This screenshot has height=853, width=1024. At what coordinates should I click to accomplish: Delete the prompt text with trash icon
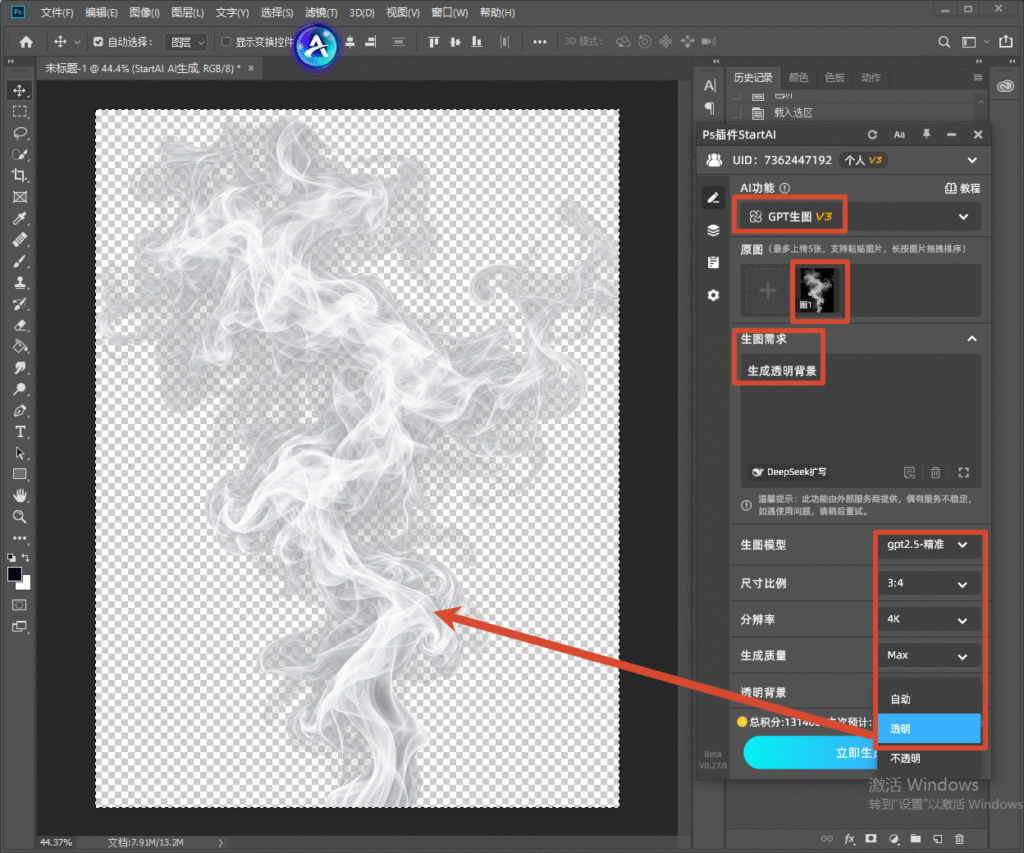[935, 472]
